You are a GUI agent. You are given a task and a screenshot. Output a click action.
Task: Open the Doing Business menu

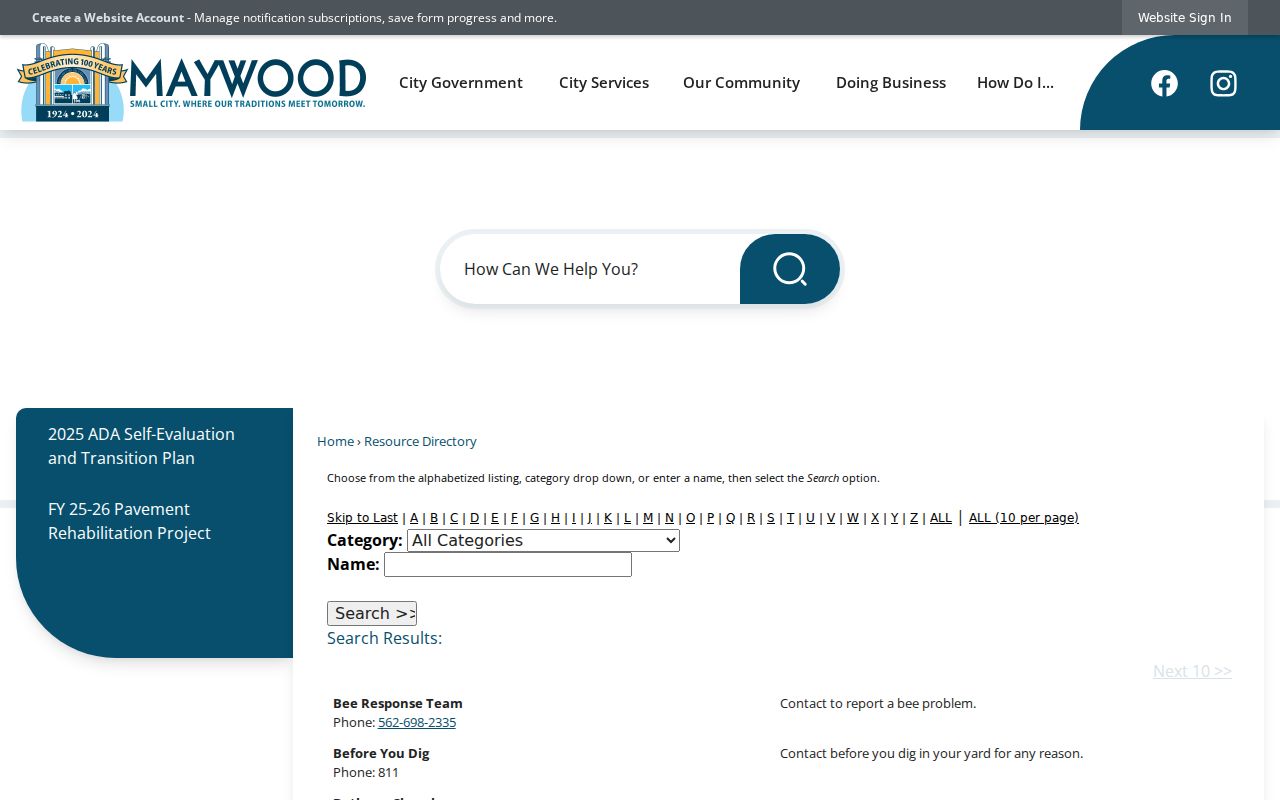click(x=891, y=83)
